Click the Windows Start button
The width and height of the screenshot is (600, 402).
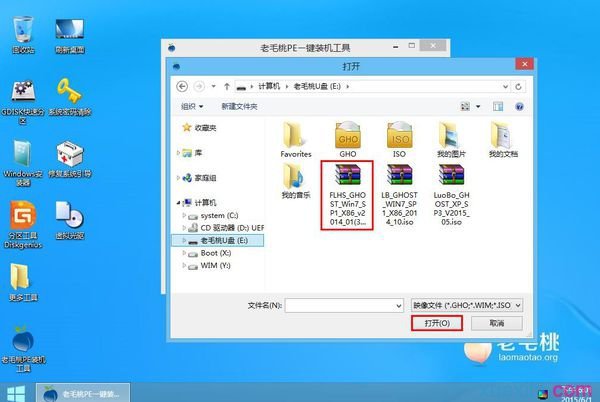pos(16,393)
